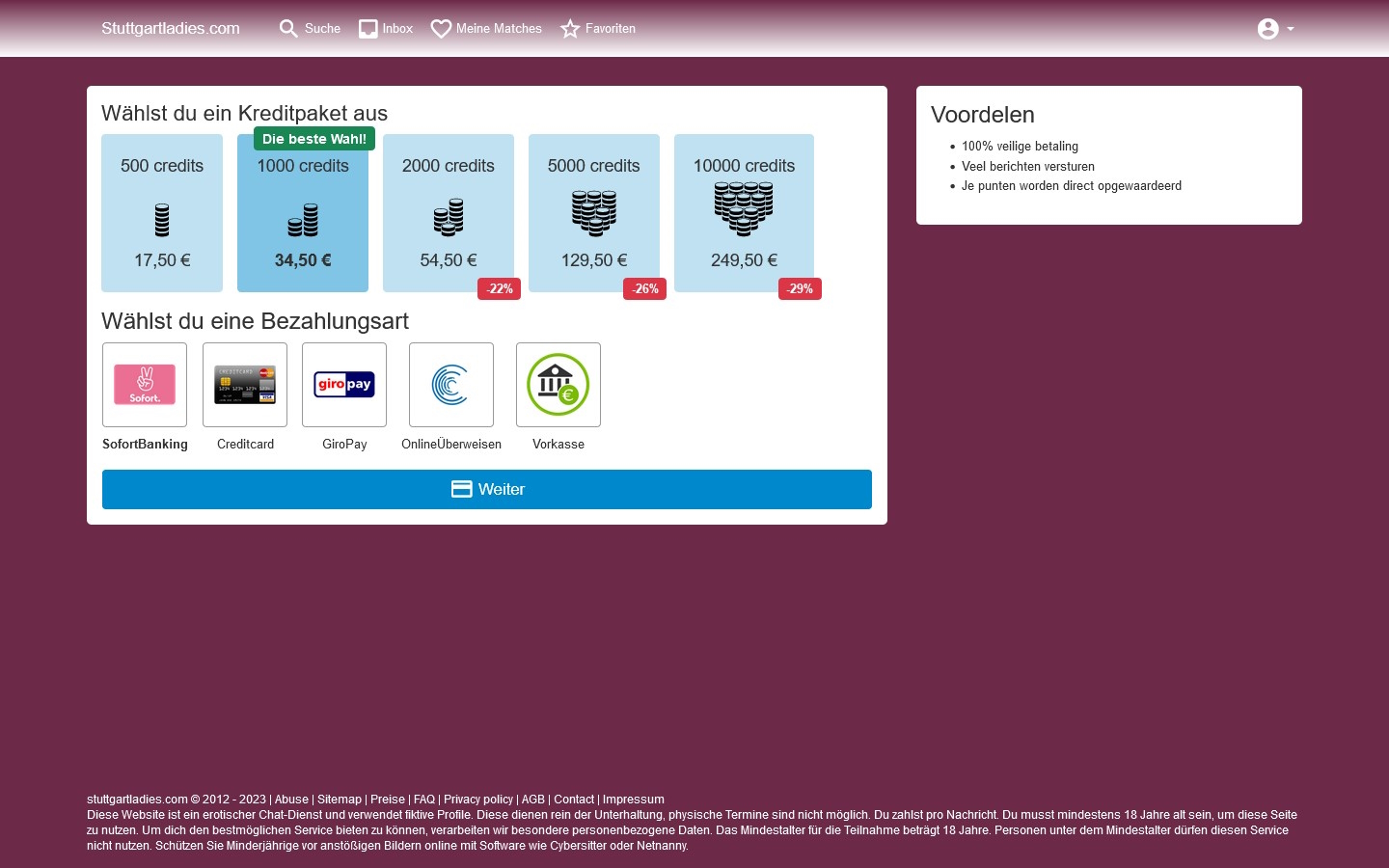The width and height of the screenshot is (1389, 868).
Task: Click the Favoriten star icon
Action: tap(570, 29)
